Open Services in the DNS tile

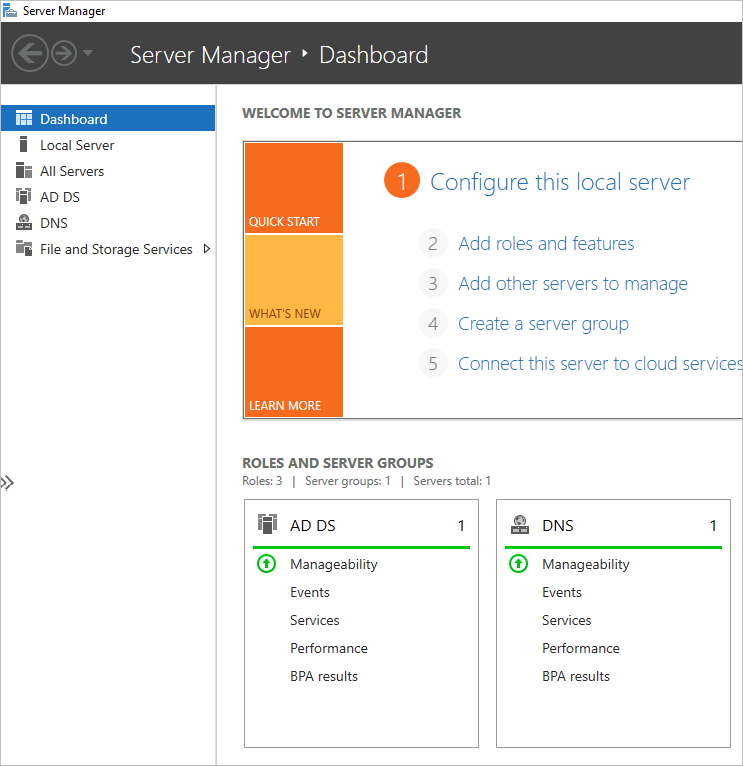pyautogui.click(x=567, y=620)
